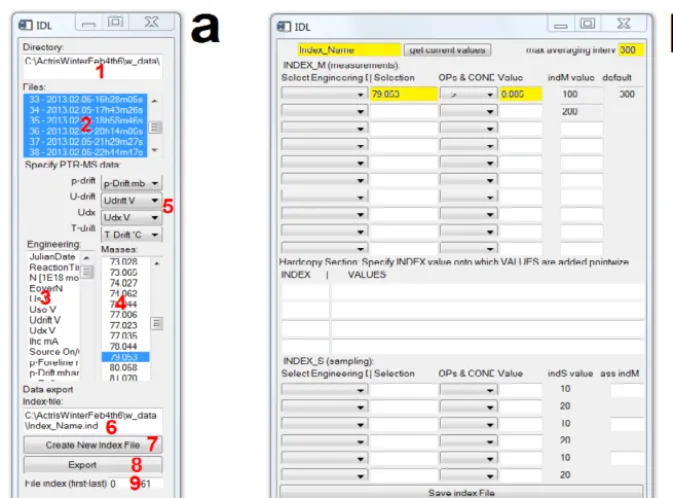This screenshot has width=673, height=498.
Task: Open the U-drift dropdown showing Udrift V
Action: pos(131,200)
